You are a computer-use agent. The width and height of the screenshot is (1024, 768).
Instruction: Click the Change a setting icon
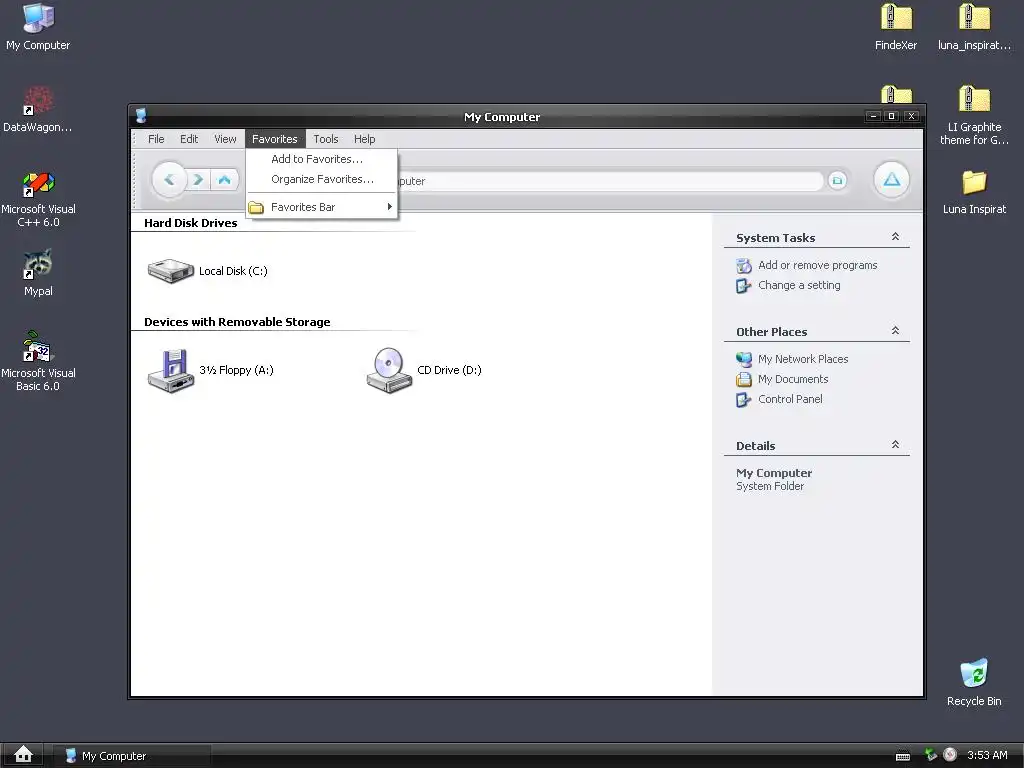click(x=744, y=286)
